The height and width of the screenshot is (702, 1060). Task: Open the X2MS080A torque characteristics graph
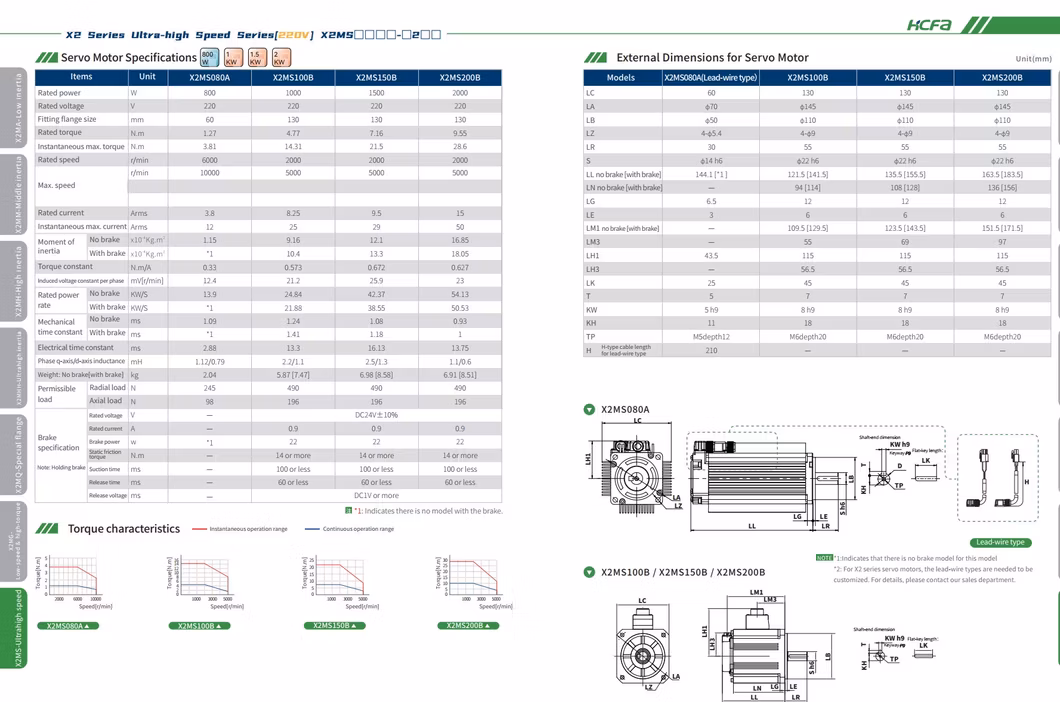[73, 582]
